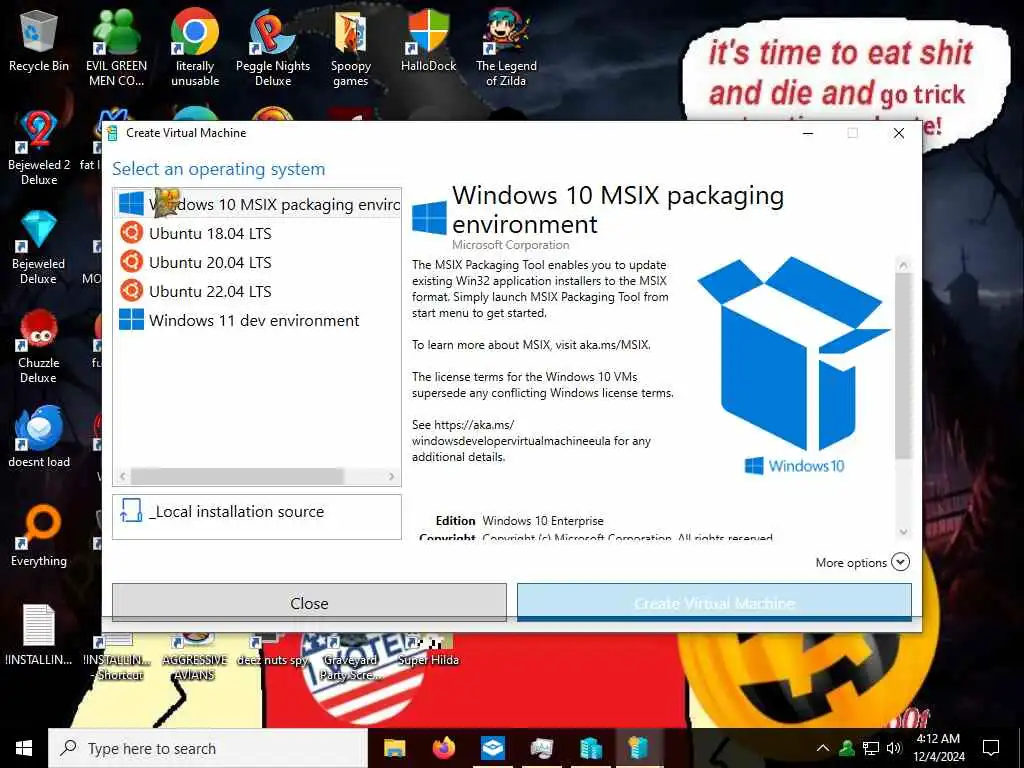Click the description pane vertical scrollbar thumb

tap(903, 366)
